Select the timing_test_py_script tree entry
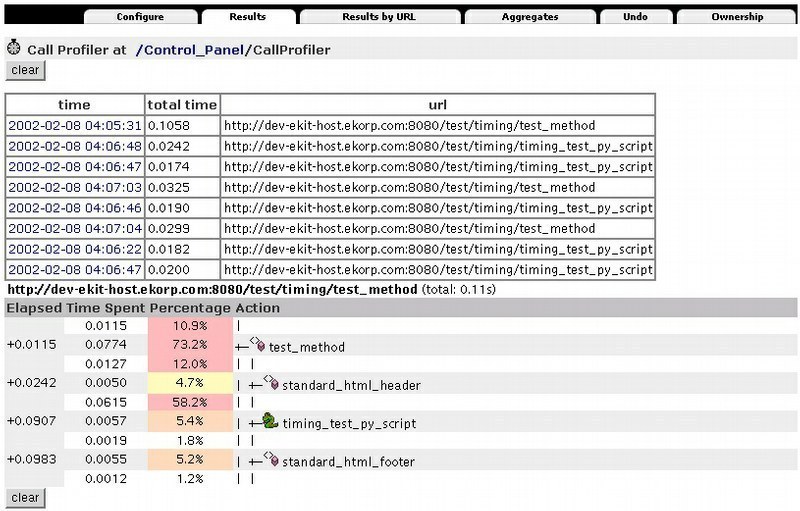This screenshot has width=800, height=511. 349,423
